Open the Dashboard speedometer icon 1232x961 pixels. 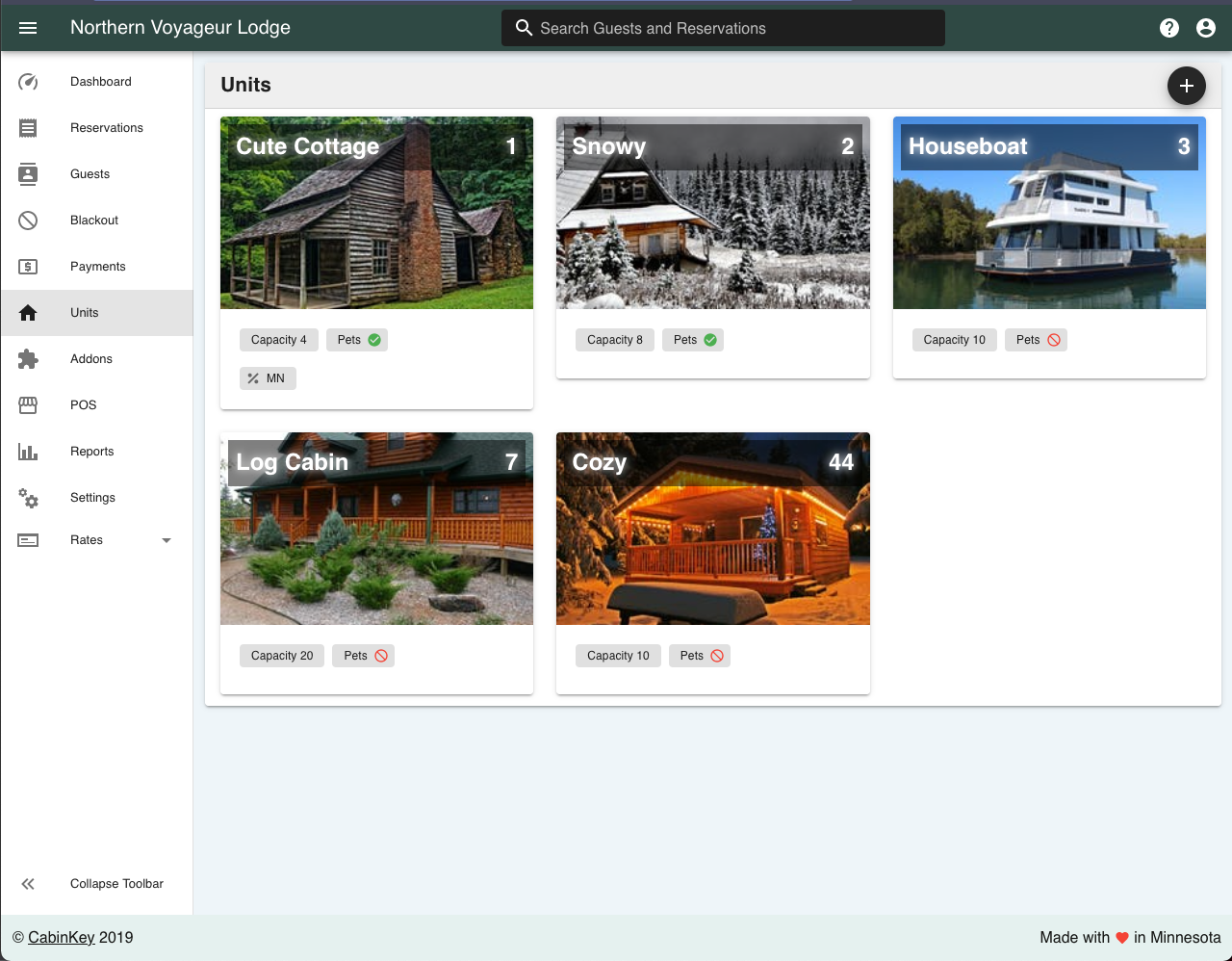click(x=28, y=82)
